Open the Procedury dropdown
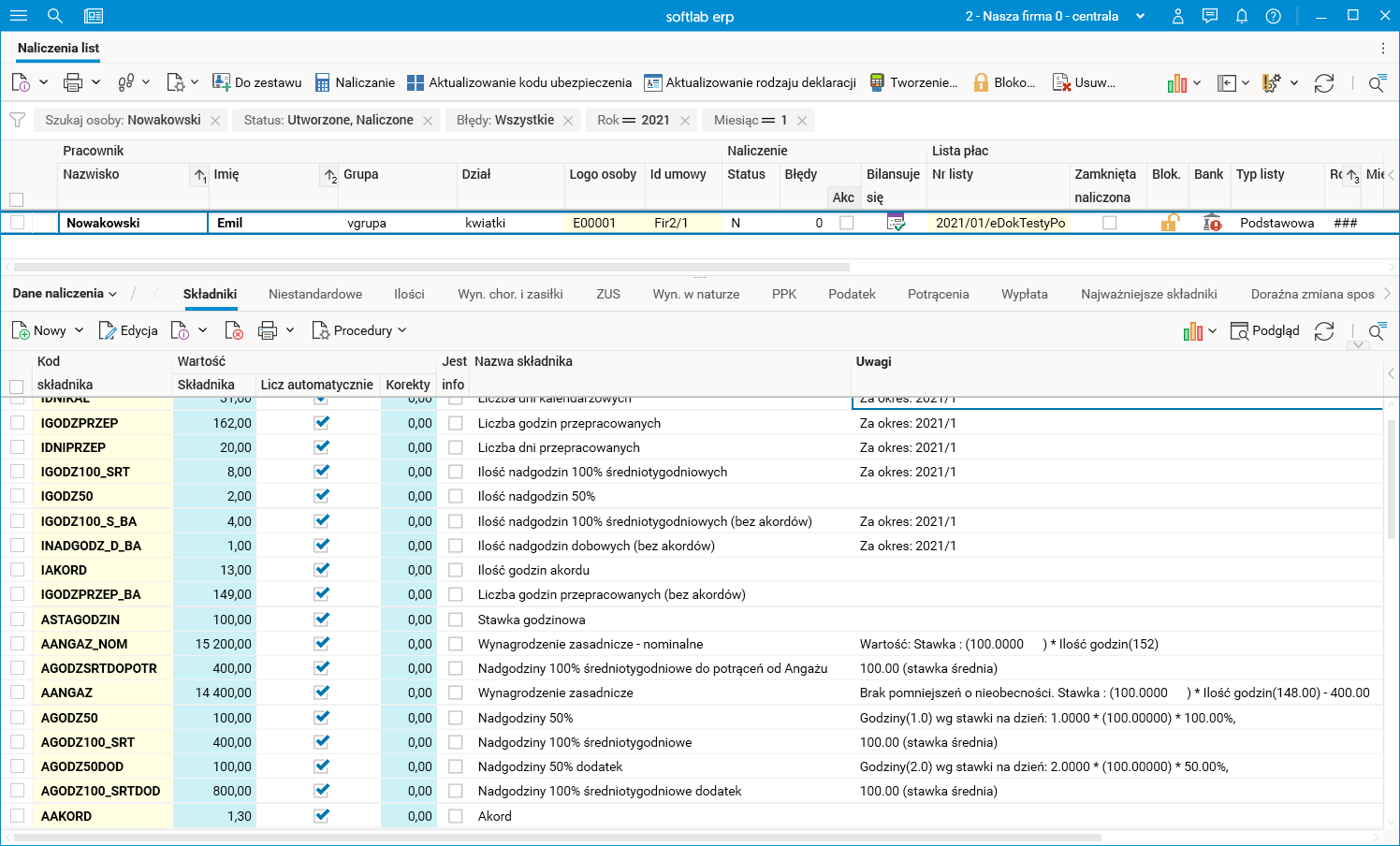 (x=359, y=330)
